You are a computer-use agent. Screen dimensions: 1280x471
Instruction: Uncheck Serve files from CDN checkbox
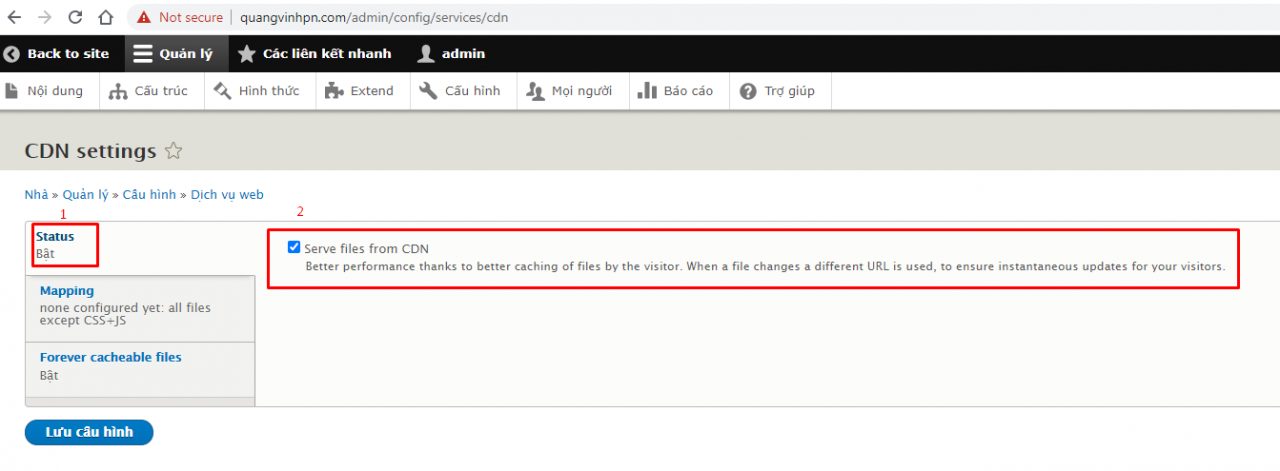(294, 247)
